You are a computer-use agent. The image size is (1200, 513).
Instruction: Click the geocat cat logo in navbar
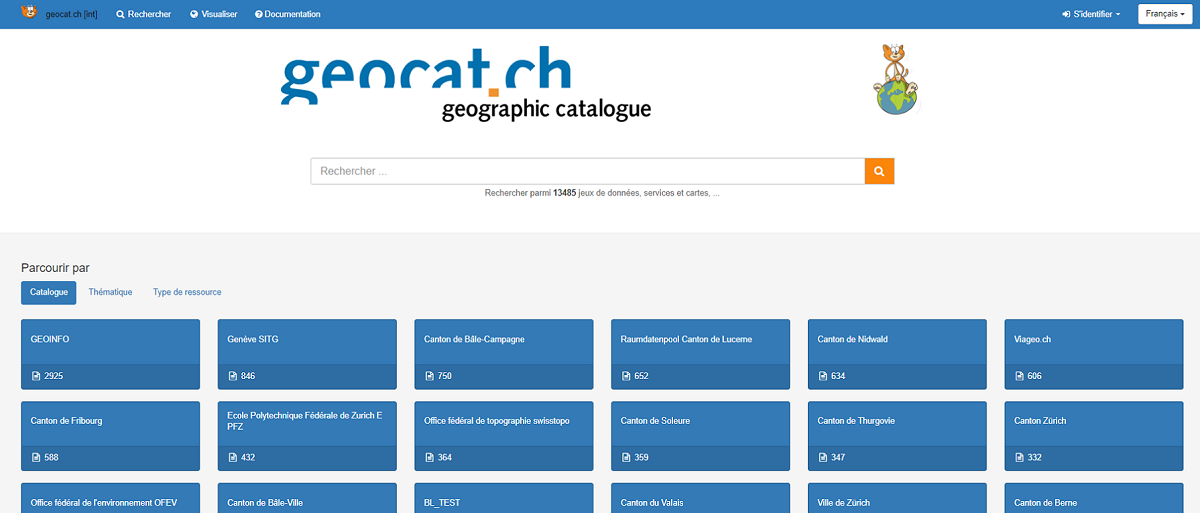tap(29, 12)
